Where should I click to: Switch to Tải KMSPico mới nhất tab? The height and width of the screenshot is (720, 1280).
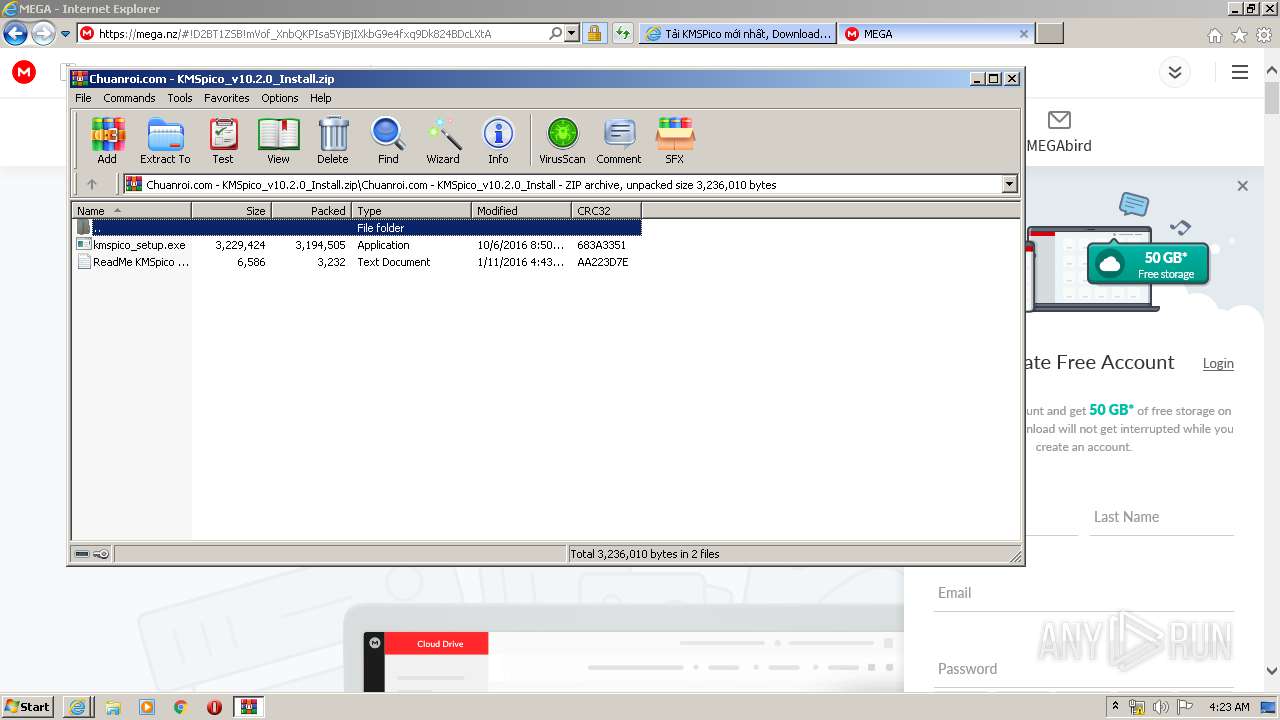[738, 33]
